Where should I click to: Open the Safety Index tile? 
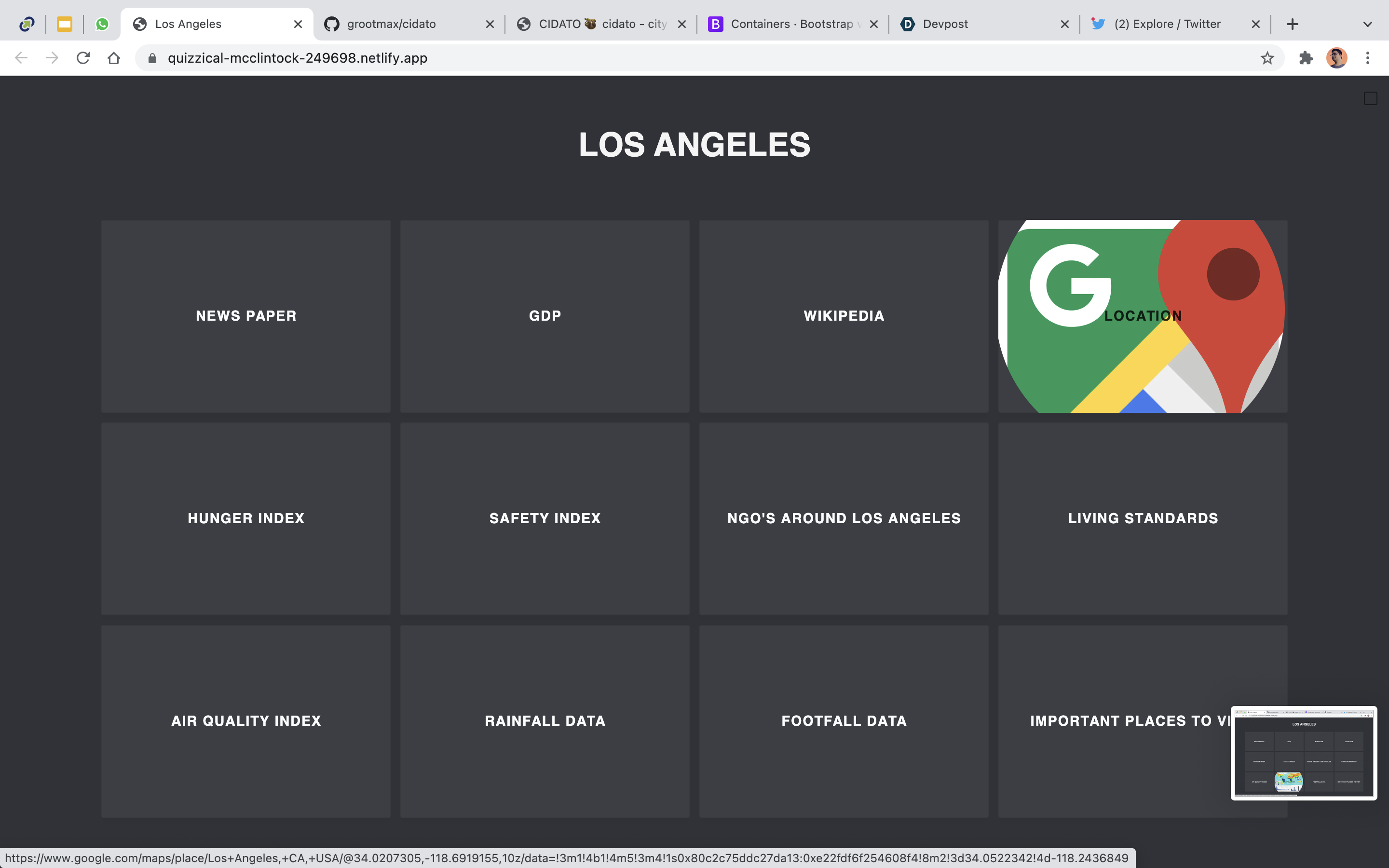(545, 518)
